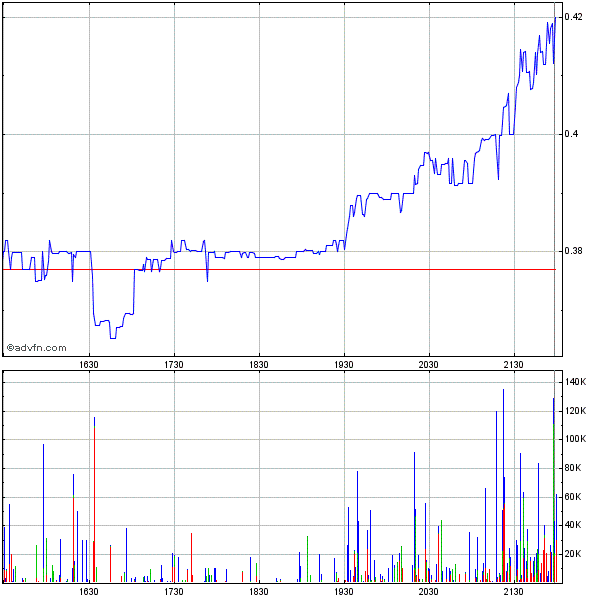Viewport: 600px width, 600px height.
Task: Click the 2030 time label under price chart
Action: pos(428,365)
